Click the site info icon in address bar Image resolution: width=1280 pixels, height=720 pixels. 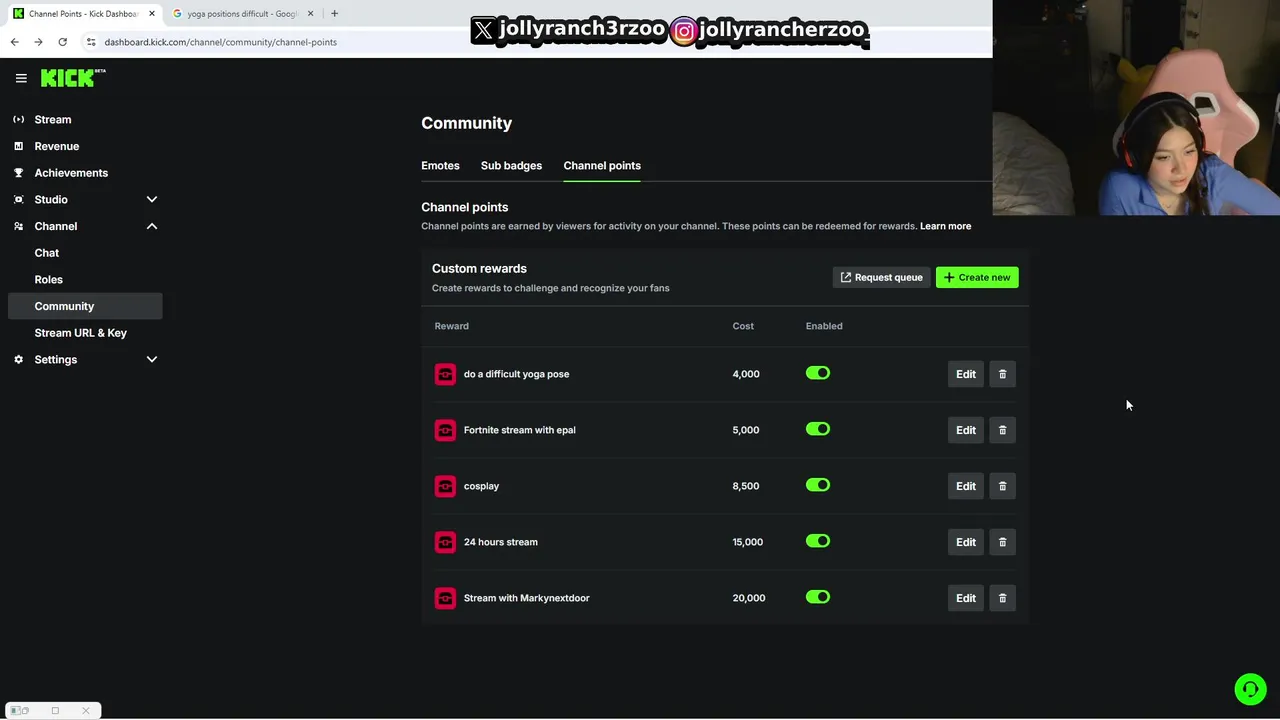pos(91,42)
